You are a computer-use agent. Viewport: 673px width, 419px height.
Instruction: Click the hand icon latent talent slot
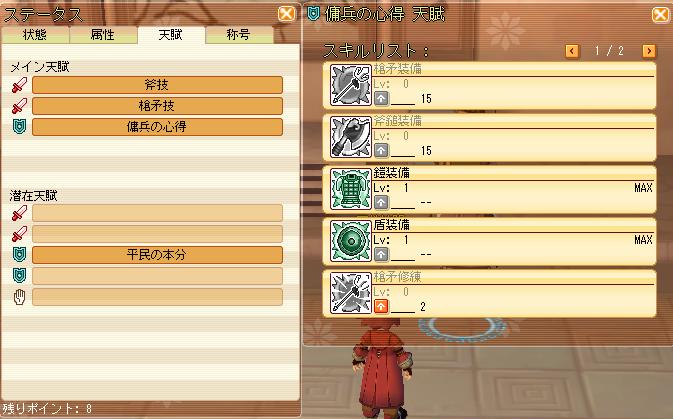tap(157, 297)
